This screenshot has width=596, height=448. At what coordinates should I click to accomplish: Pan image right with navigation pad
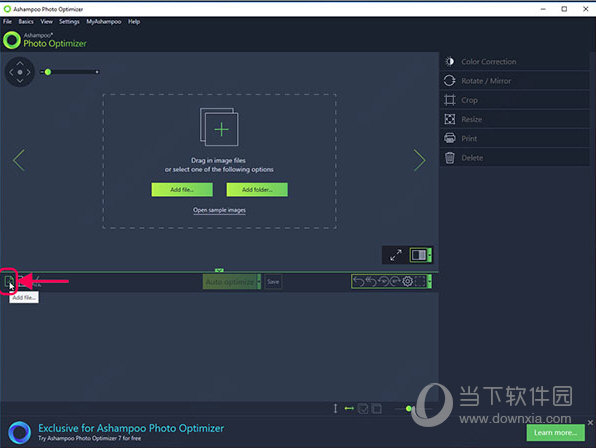(29, 72)
